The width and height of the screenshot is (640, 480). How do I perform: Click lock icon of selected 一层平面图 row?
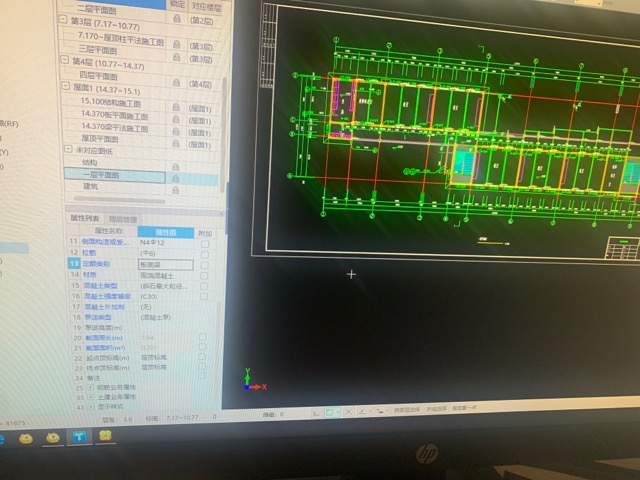pos(176,179)
